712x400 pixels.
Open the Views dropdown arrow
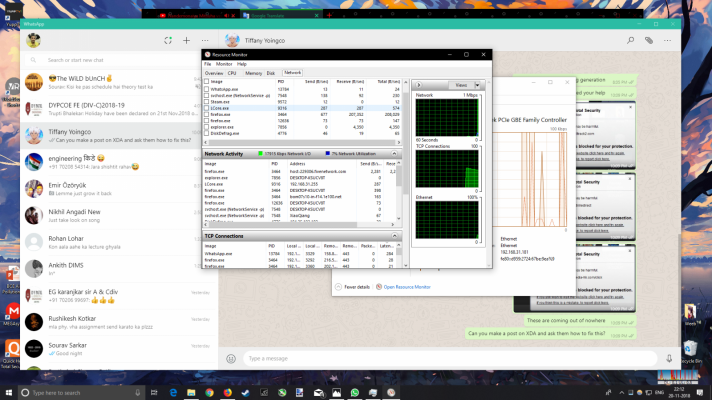(x=477, y=85)
